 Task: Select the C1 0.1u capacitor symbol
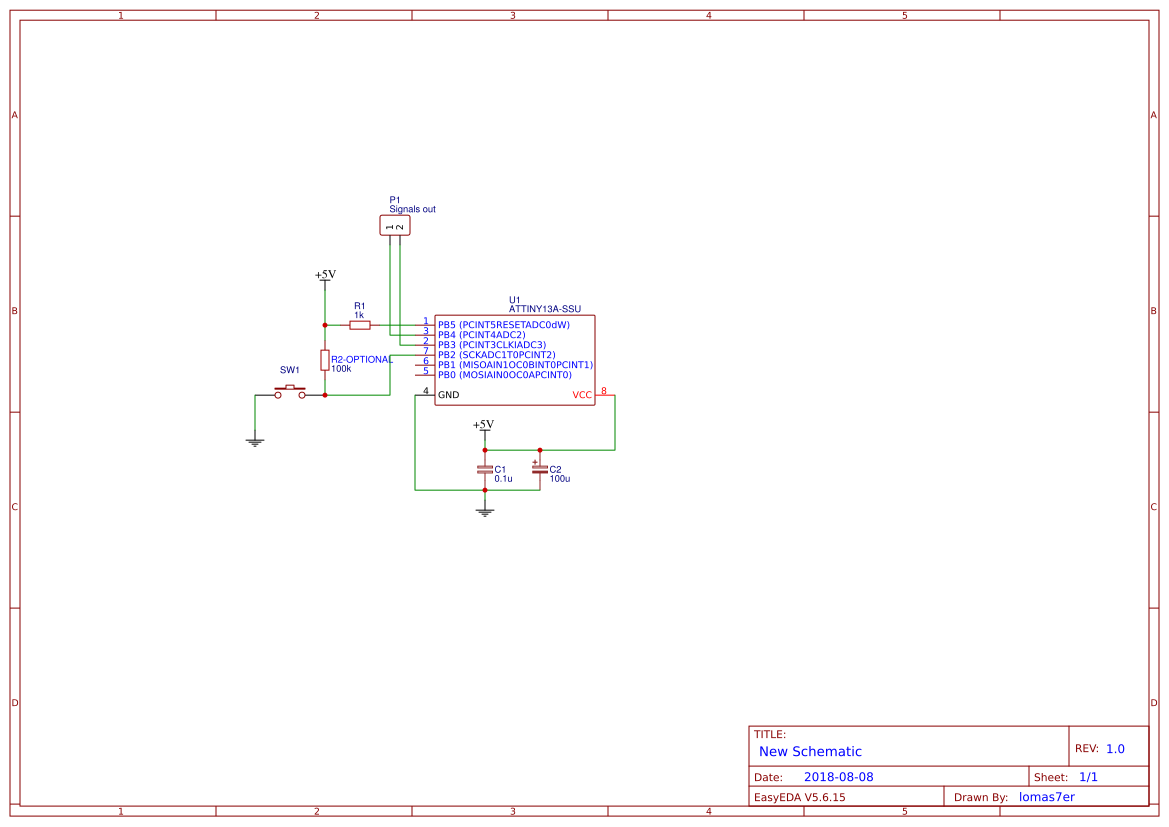(x=485, y=467)
